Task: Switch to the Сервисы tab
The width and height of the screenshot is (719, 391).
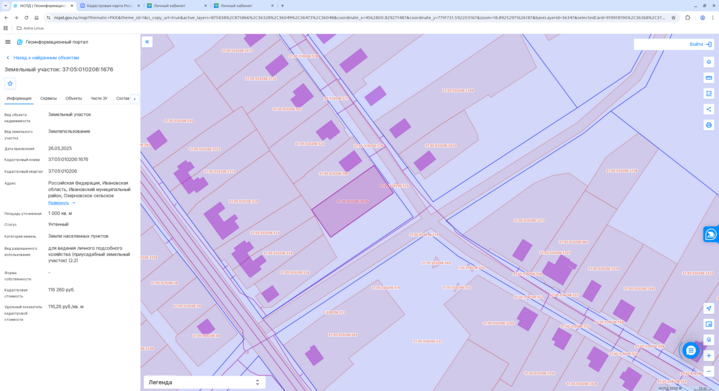Action: click(x=48, y=99)
